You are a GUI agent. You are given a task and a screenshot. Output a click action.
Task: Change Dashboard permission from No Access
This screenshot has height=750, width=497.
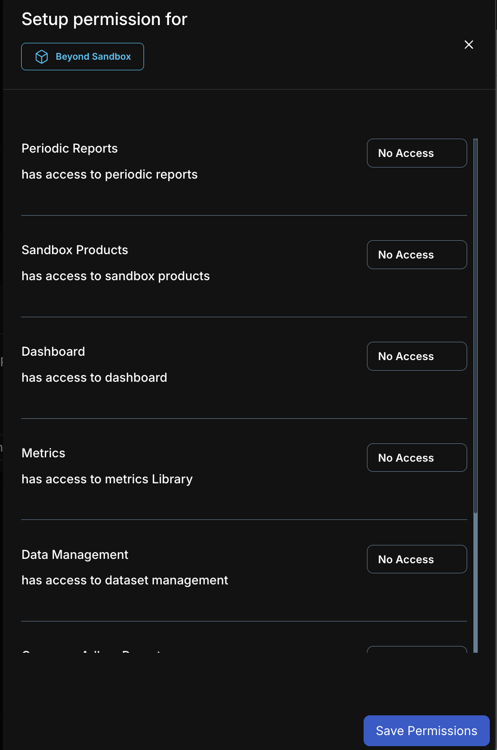tap(417, 356)
